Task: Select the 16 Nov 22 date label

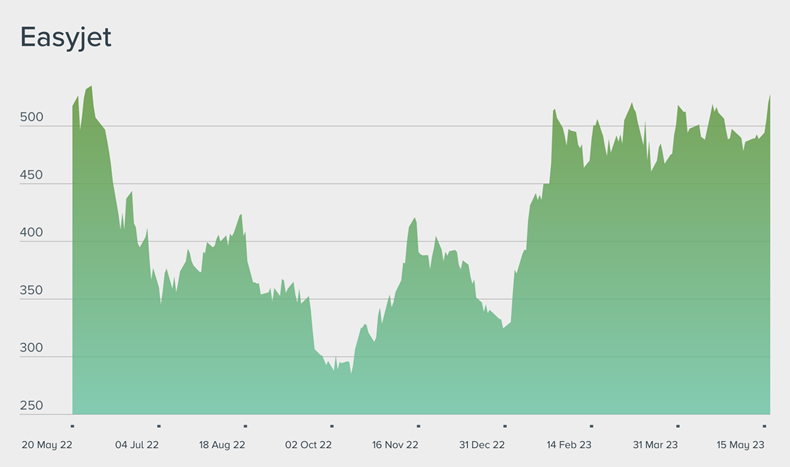Action: [x=395, y=444]
